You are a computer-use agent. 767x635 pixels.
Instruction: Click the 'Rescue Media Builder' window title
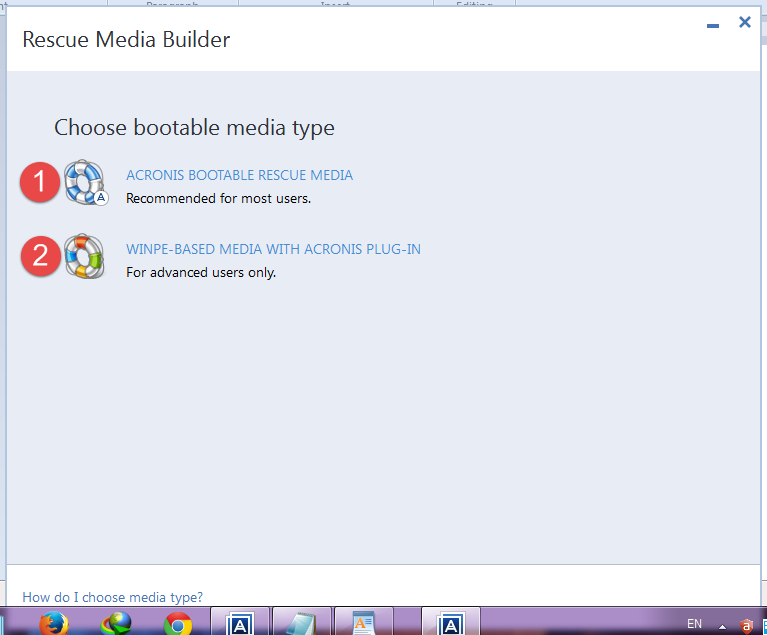coord(126,40)
